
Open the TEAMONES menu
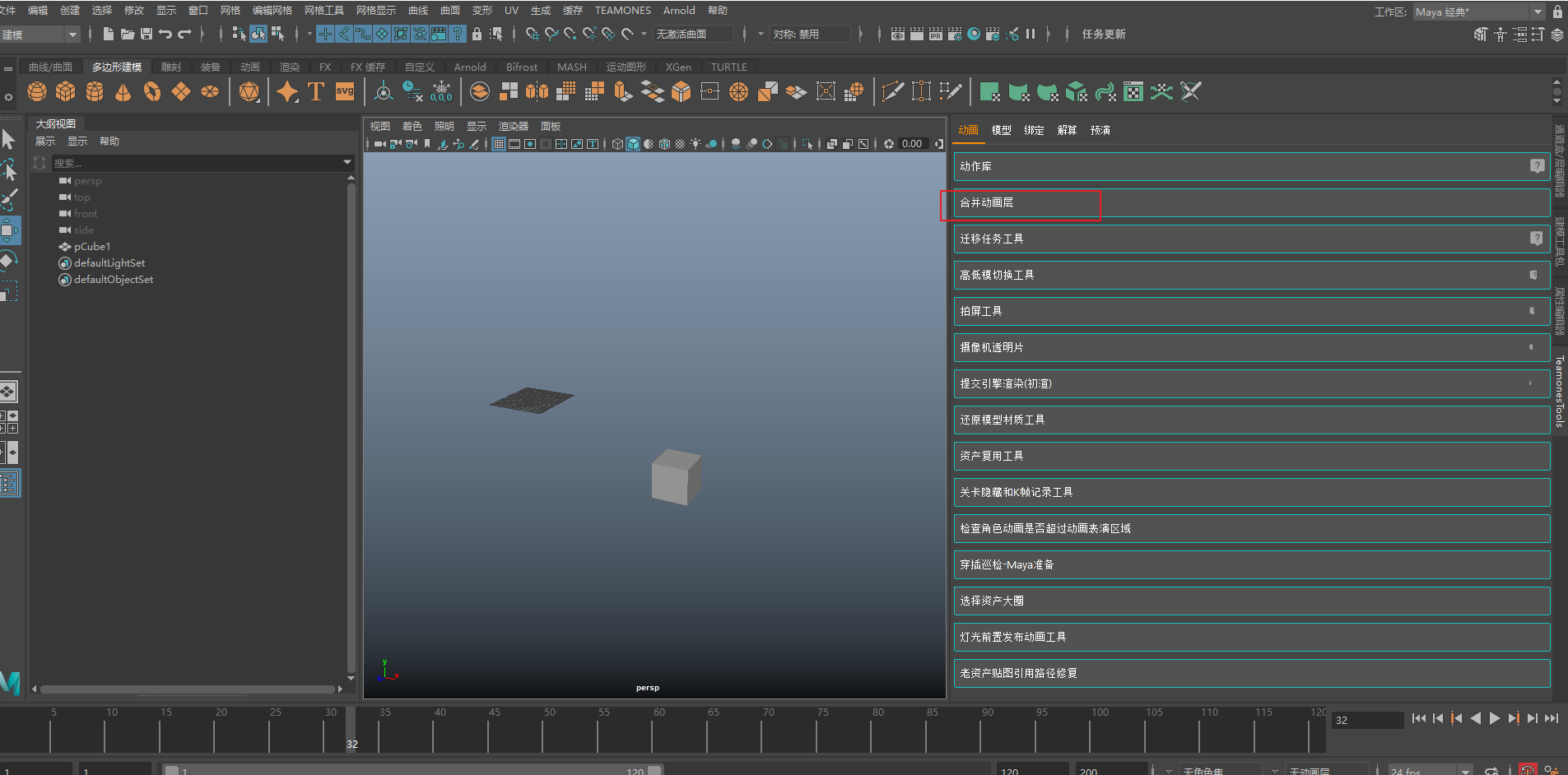point(622,11)
